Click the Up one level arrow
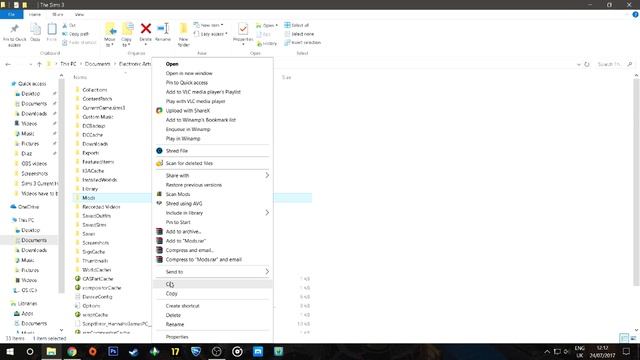Image resolution: width=640 pixels, height=360 pixels. 39,64
